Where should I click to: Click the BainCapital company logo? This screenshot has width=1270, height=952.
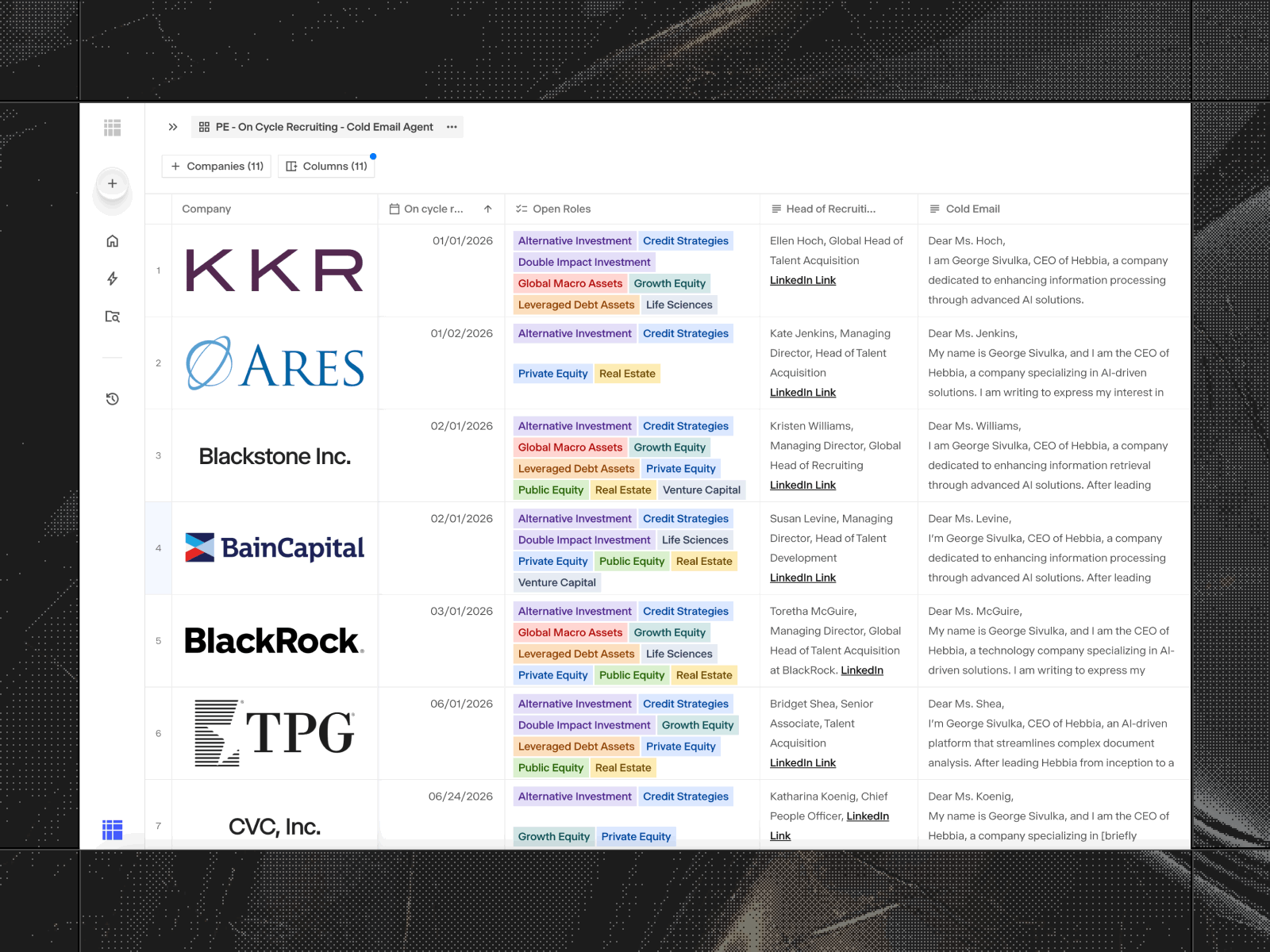point(275,548)
